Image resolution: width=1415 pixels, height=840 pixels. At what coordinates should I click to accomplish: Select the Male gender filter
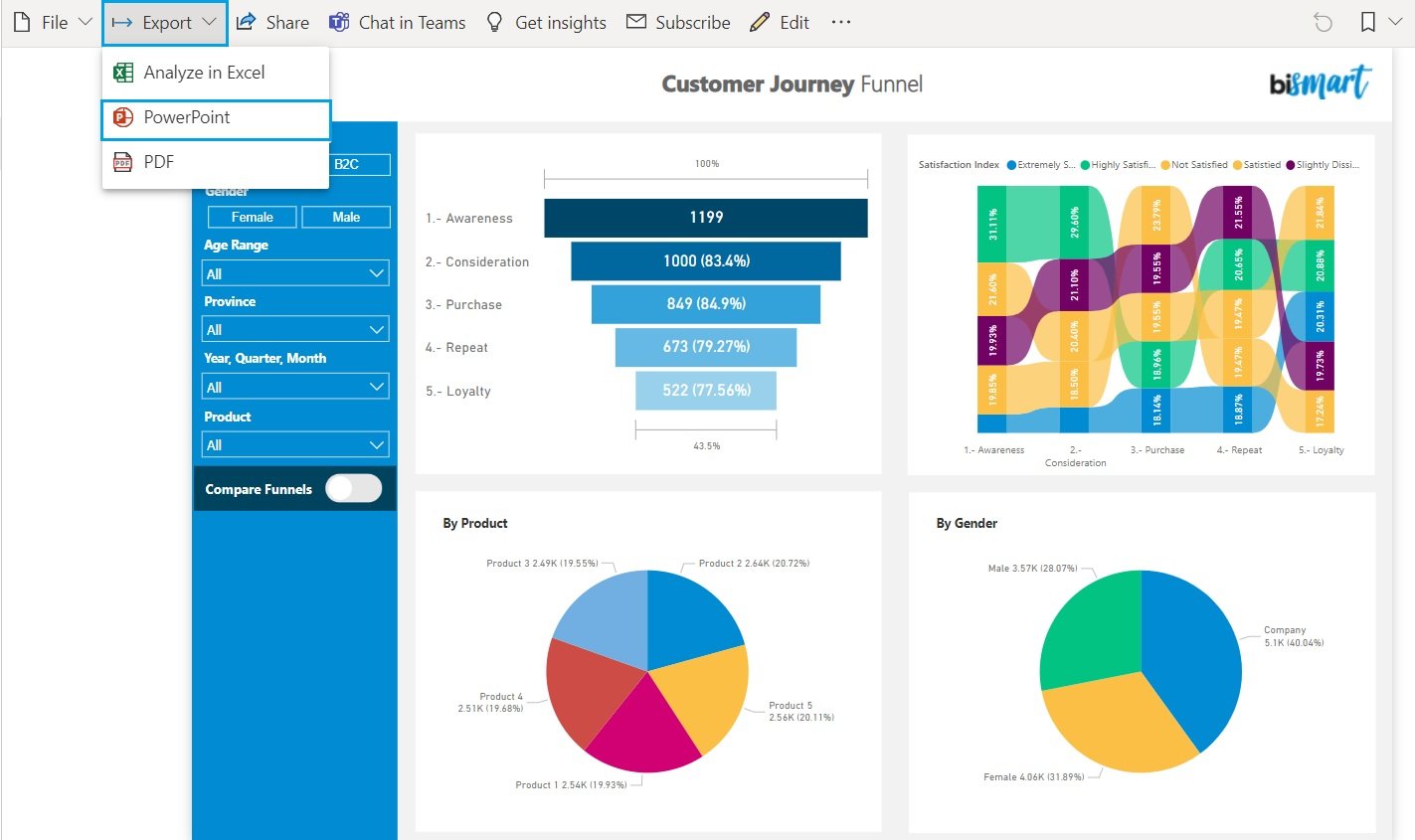tap(346, 216)
